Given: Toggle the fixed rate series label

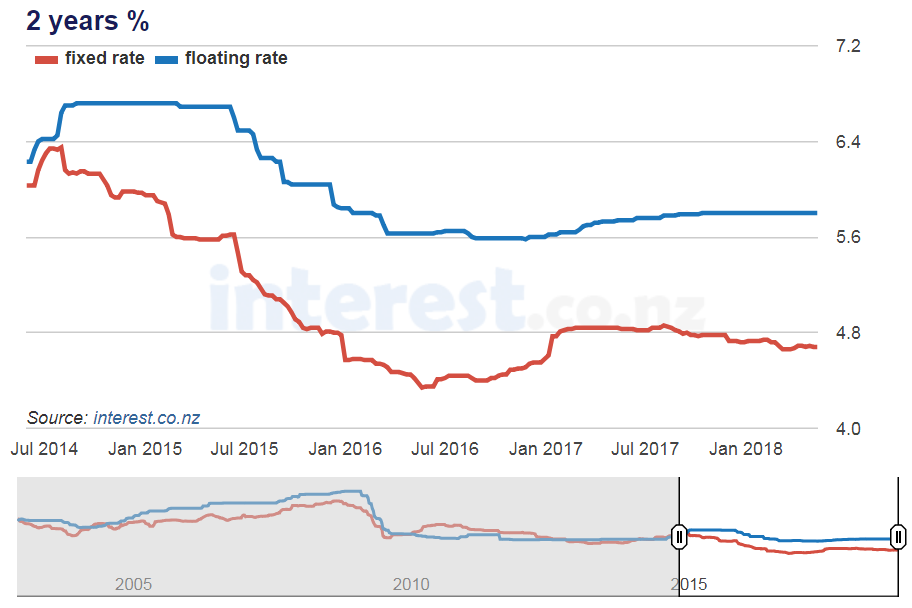Looking at the screenshot, I should (104, 58).
